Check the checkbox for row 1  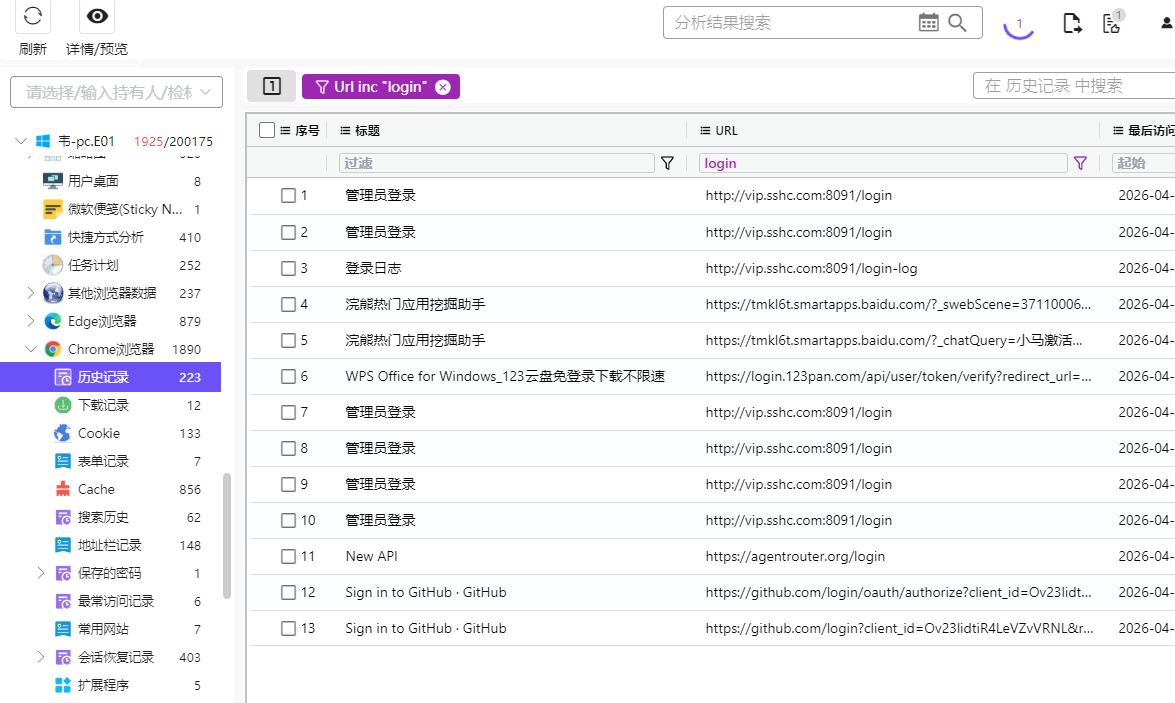288,196
